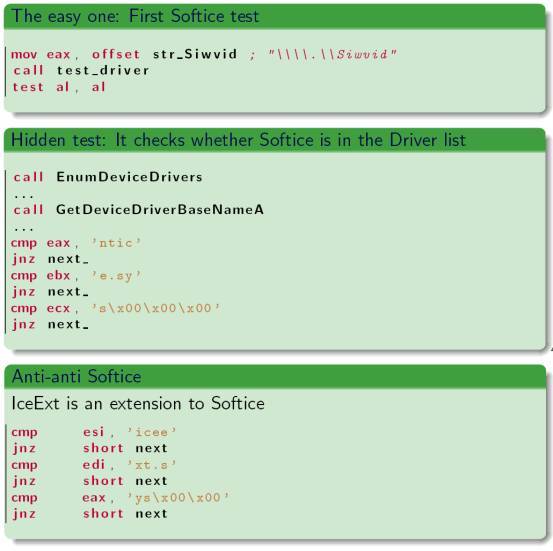Image resolution: width=553 pixels, height=551 pixels.
Task: Click the EnumDeviceDrivers function name
Action: pos(129,177)
